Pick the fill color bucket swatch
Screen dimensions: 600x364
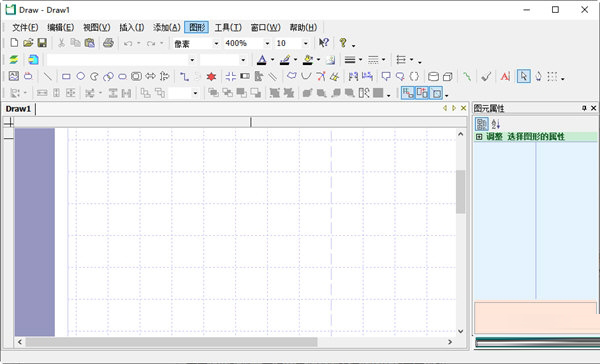308,60
